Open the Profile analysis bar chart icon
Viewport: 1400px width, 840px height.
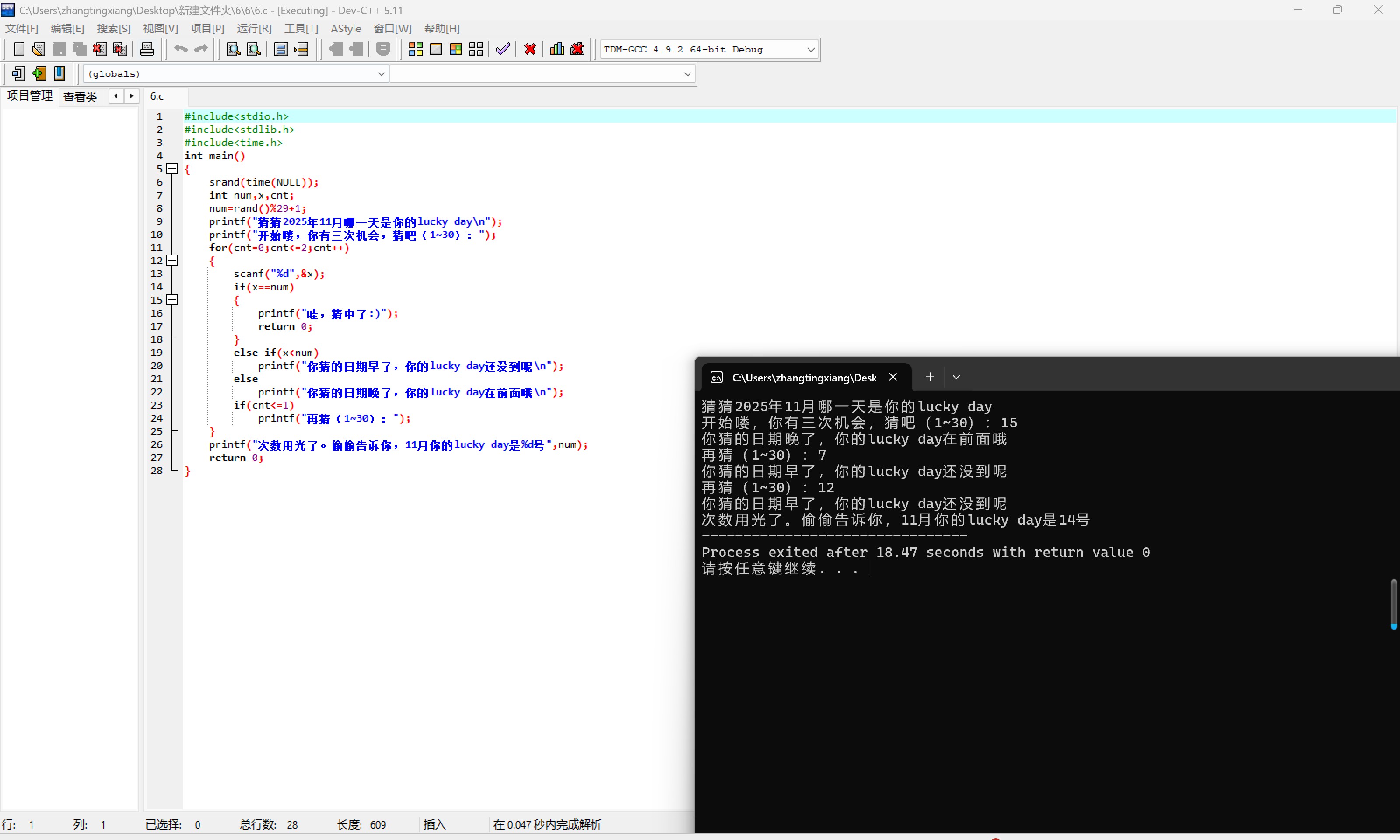557,49
